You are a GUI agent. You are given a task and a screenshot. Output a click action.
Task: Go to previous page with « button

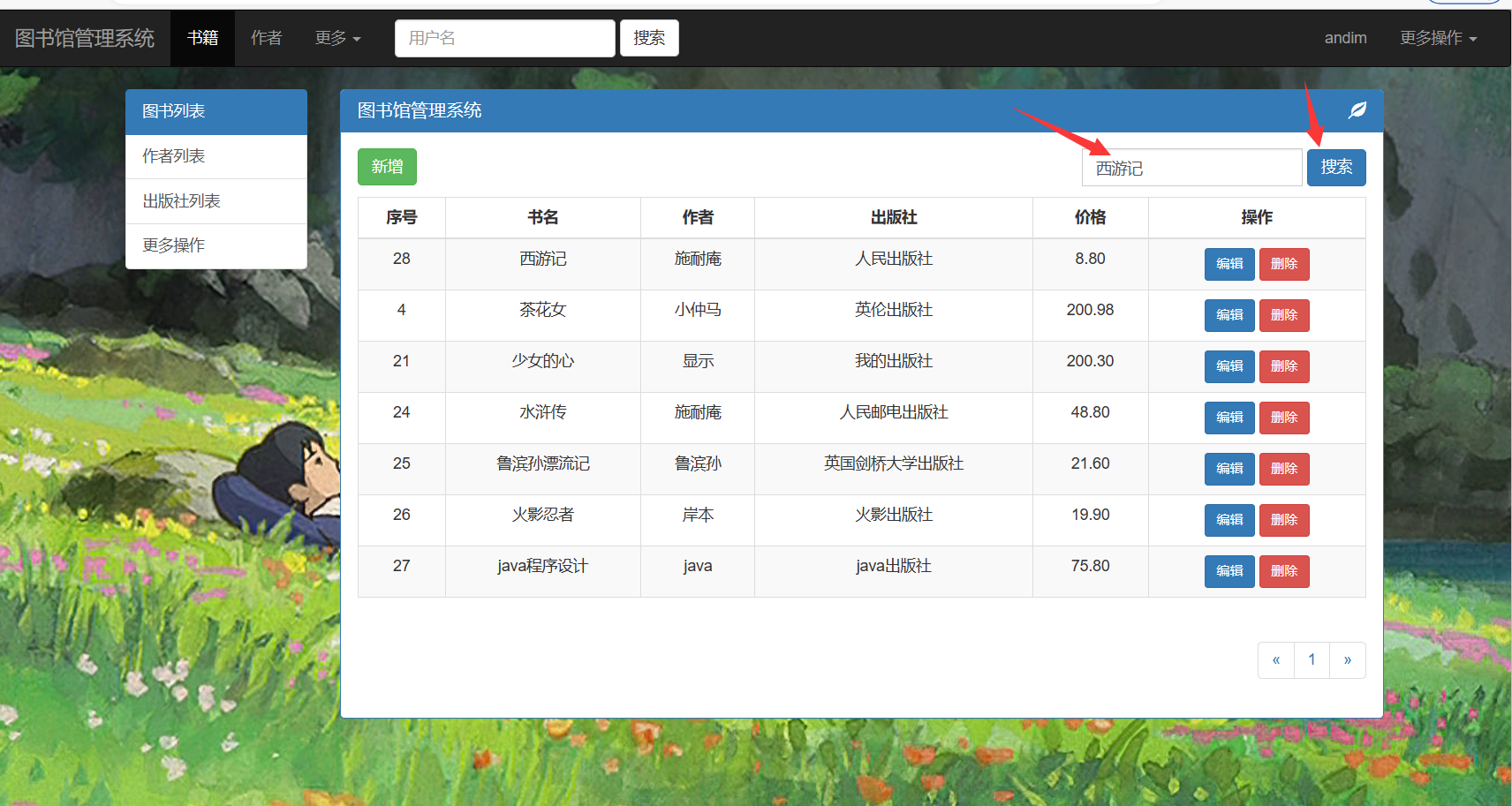click(1276, 660)
